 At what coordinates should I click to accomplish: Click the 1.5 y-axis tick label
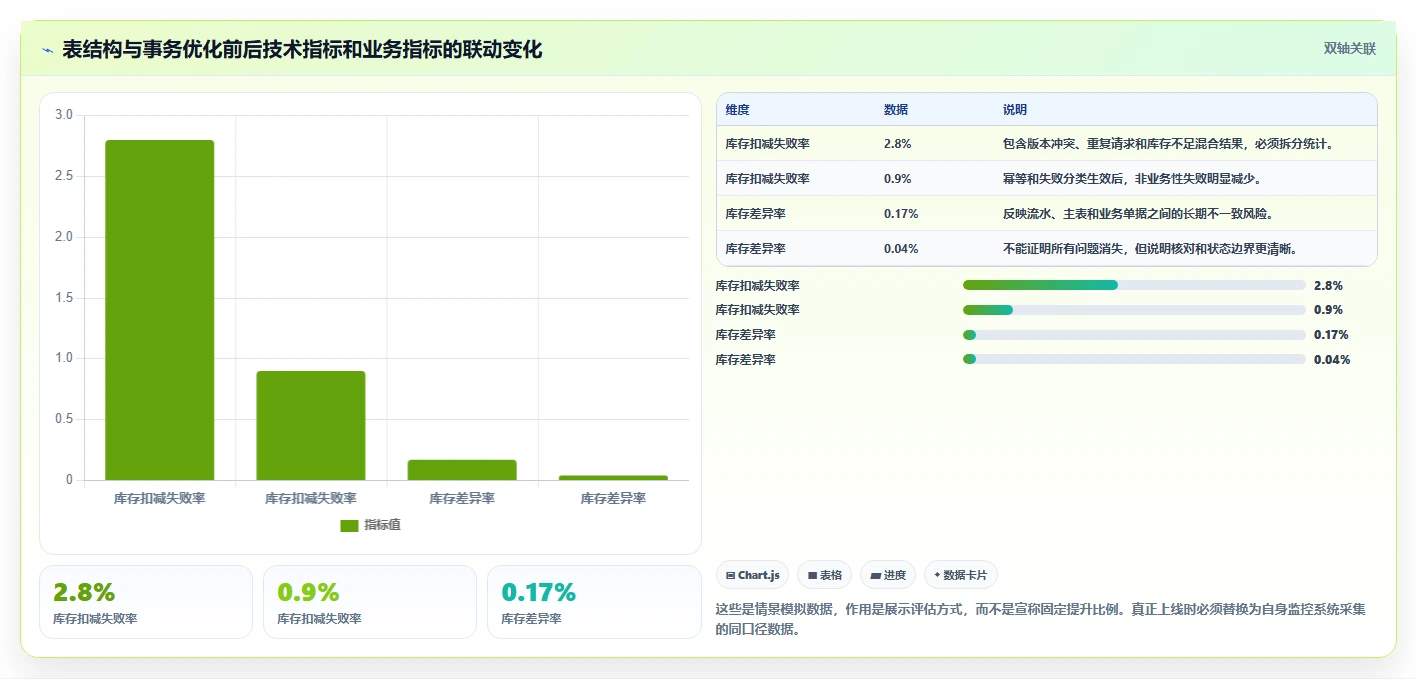64,298
